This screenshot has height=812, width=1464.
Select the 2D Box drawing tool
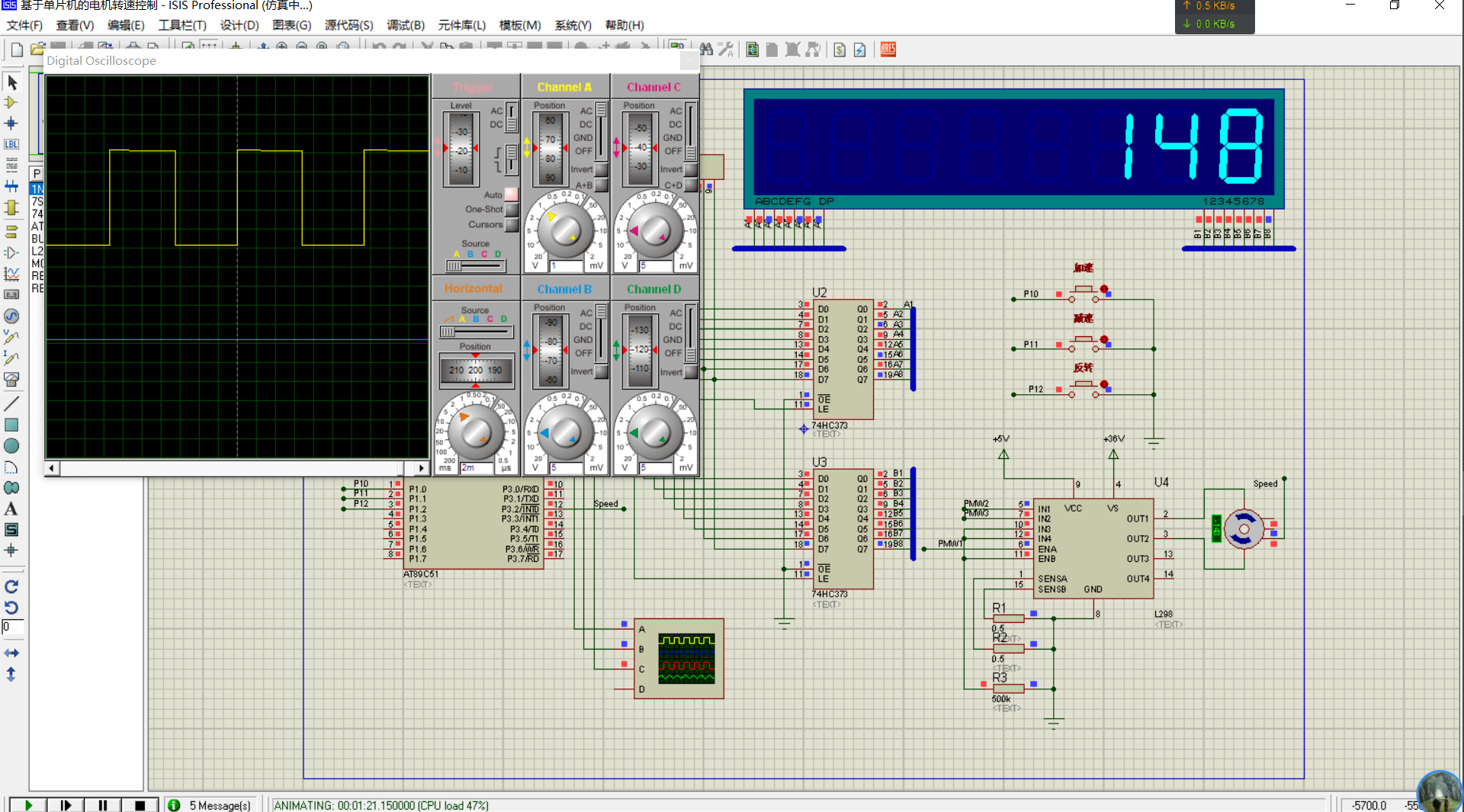click(11, 425)
